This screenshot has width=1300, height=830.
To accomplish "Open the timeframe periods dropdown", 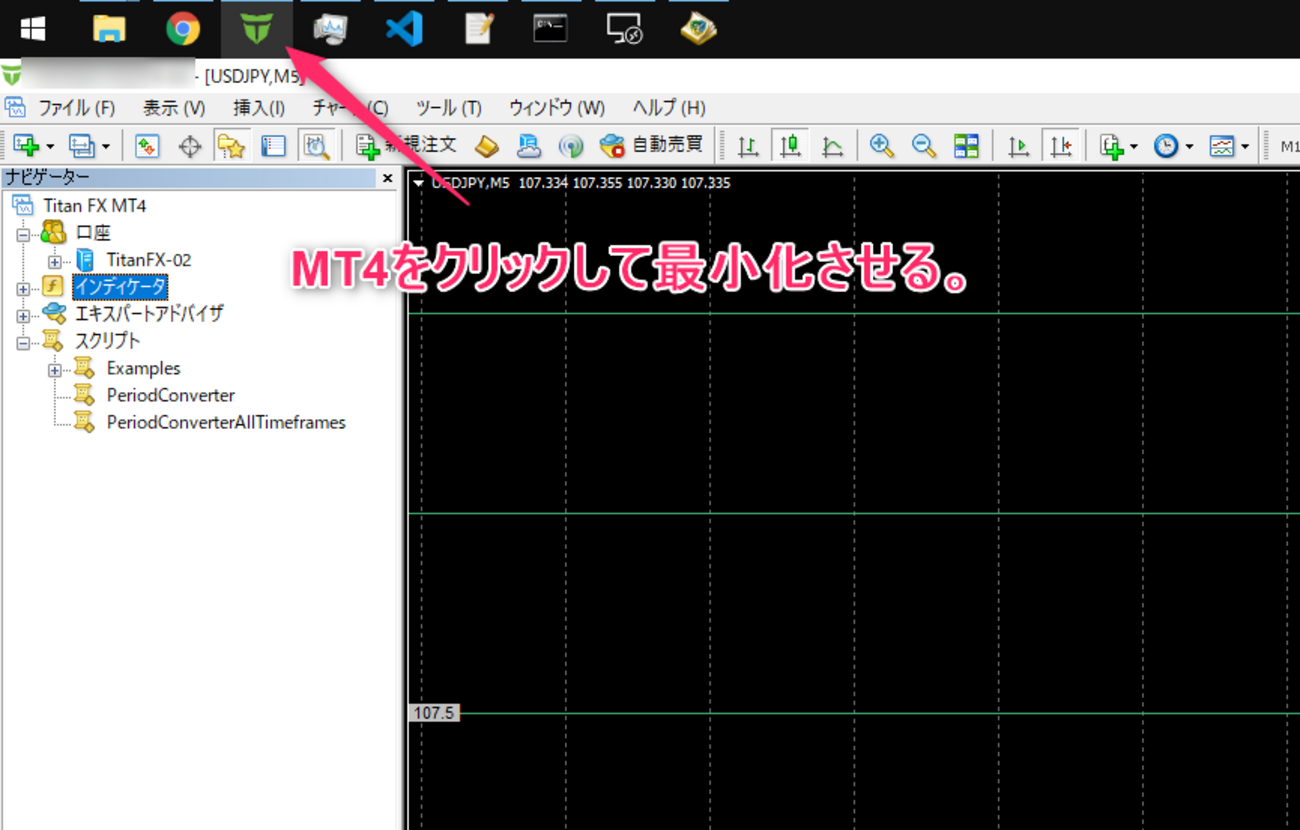I will tap(1187, 145).
